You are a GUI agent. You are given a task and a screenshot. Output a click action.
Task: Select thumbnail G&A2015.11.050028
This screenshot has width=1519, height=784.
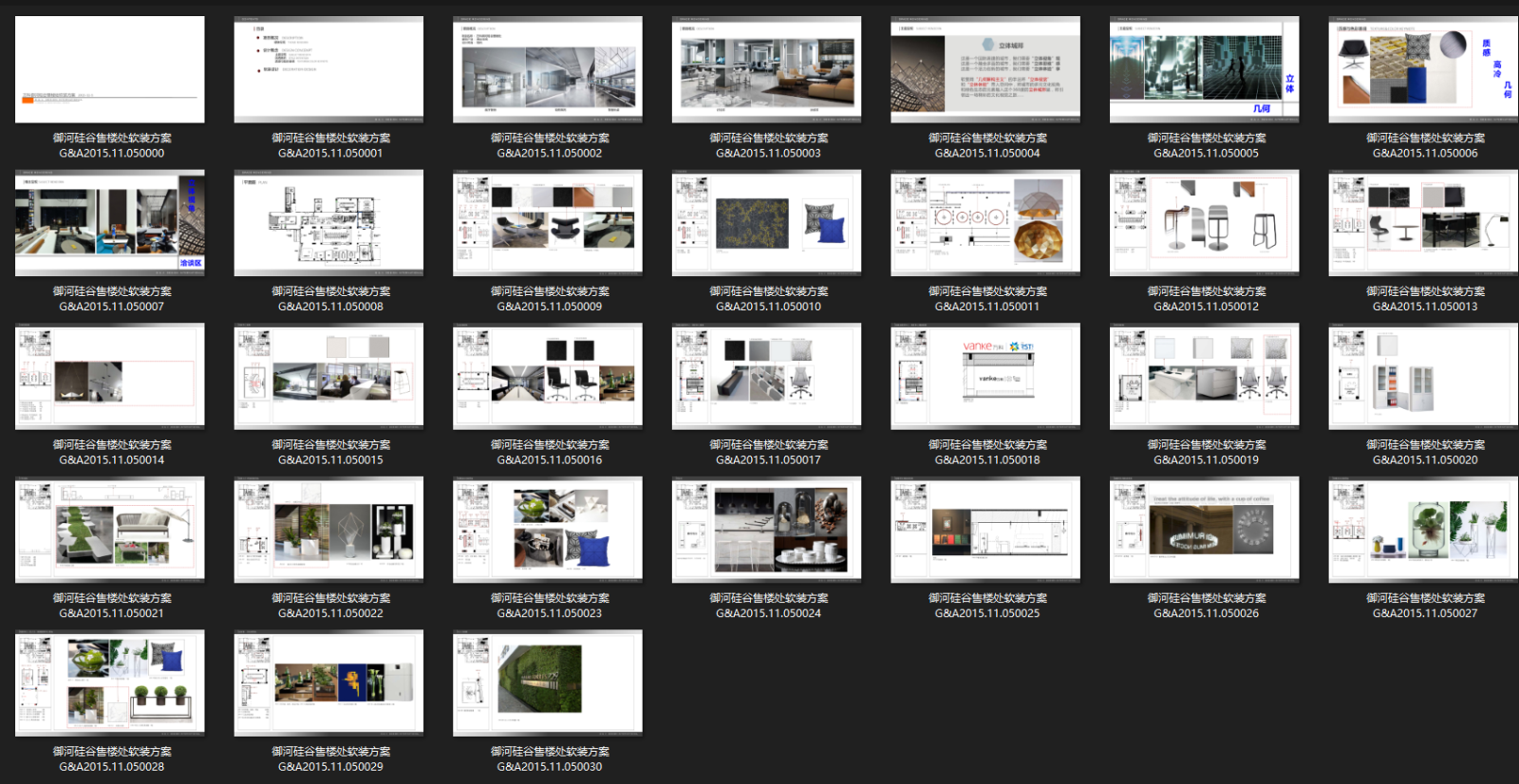click(110, 683)
